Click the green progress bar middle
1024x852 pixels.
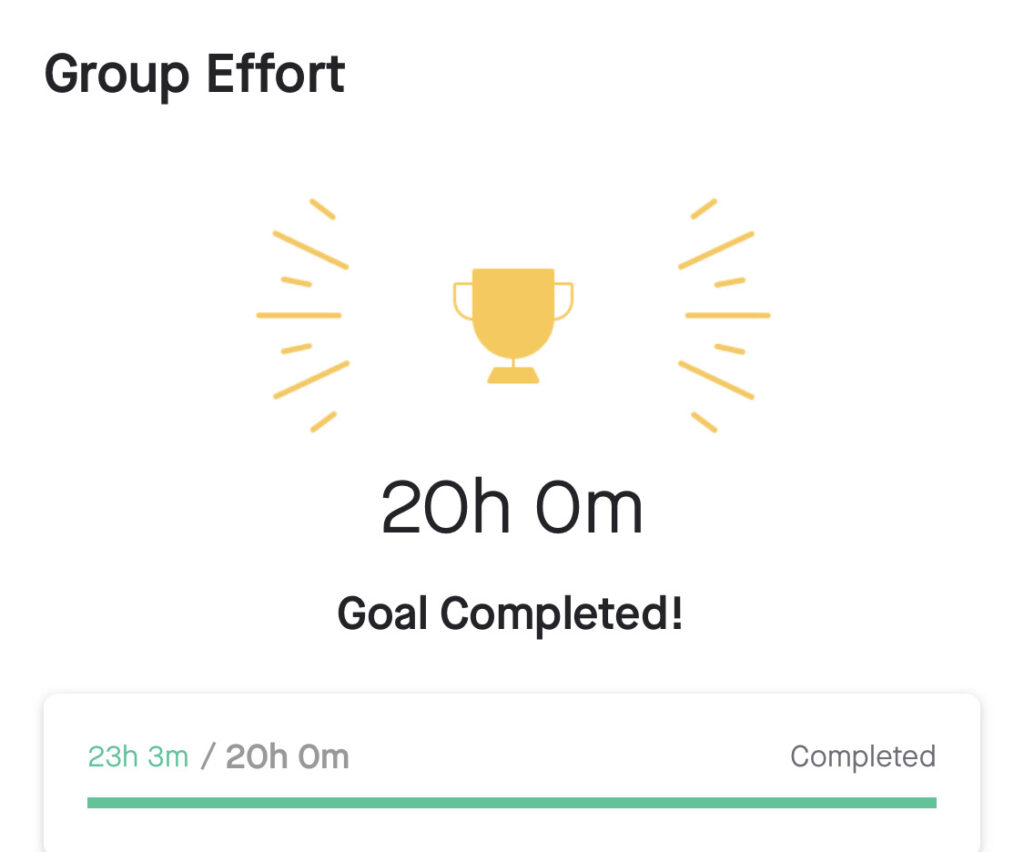click(x=512, y=803)
